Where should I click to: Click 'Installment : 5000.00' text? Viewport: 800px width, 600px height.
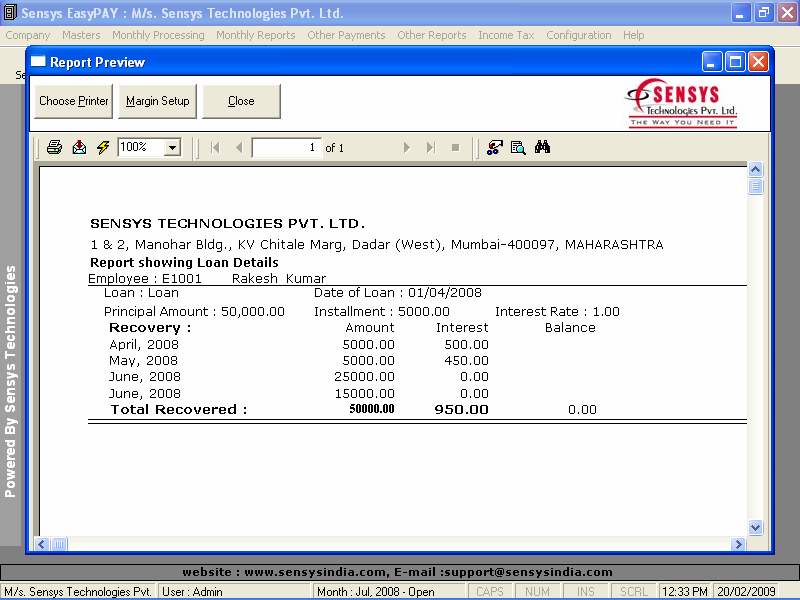pyautogui.click(x=382, y=312)
